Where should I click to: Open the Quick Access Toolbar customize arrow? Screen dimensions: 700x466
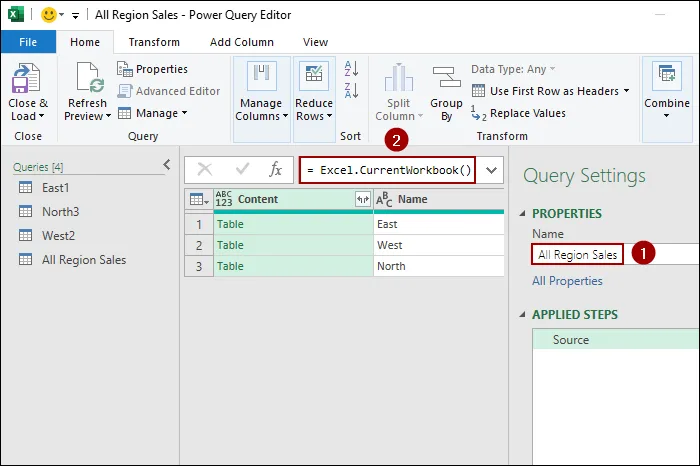click(75, 16)
